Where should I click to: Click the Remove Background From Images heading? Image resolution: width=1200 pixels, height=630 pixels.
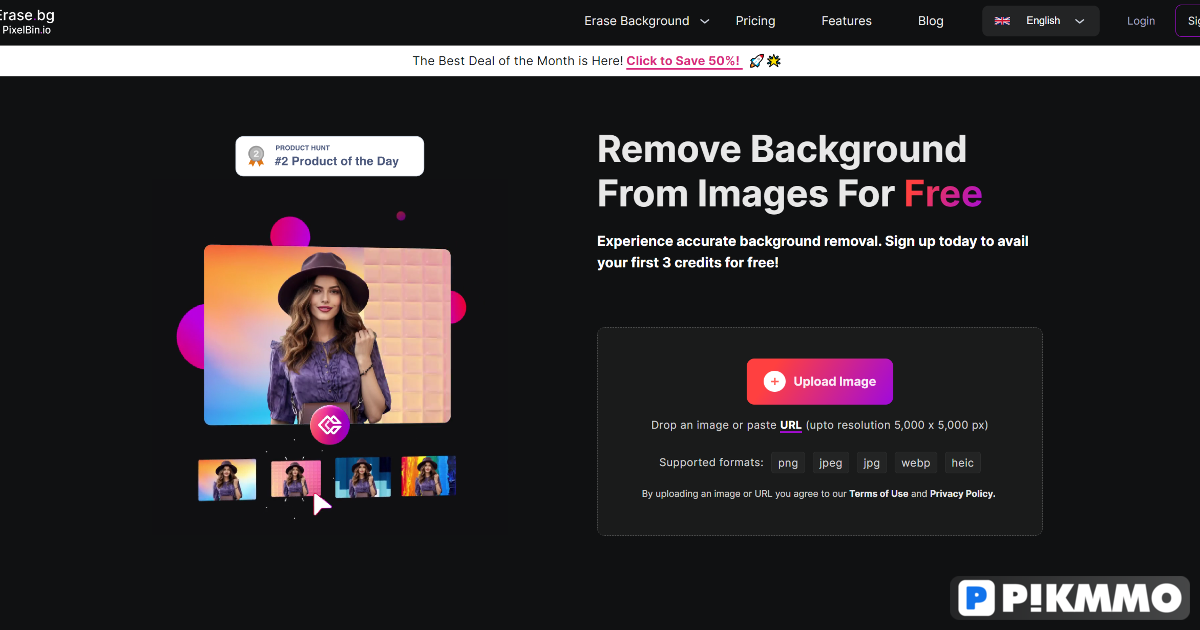[x=790, y=171]
